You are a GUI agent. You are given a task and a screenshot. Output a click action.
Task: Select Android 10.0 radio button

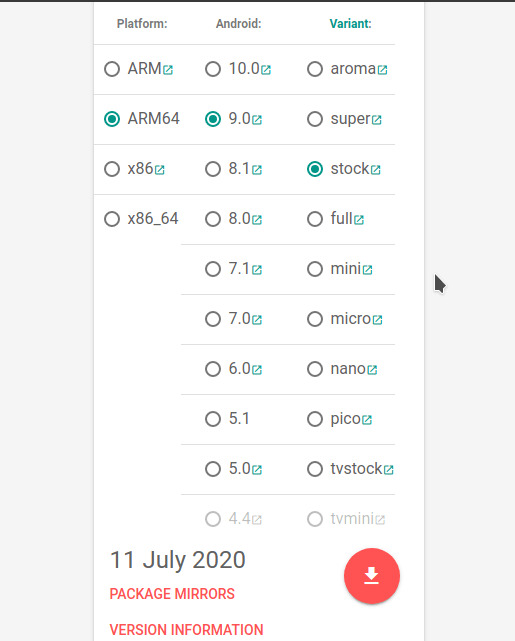[x=213, y=69]
